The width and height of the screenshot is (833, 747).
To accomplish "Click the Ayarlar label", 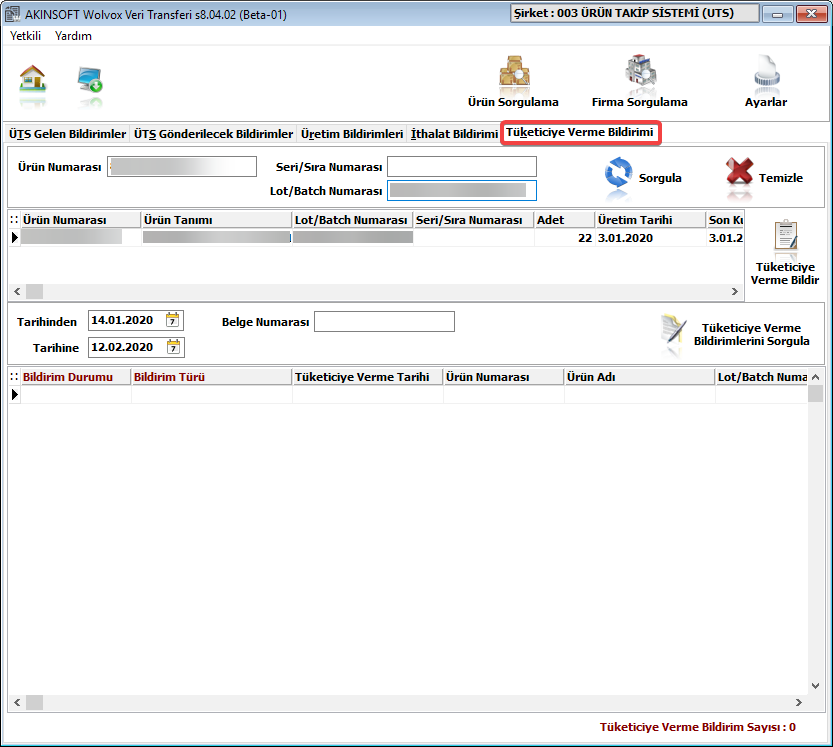I will coord(766,102).
